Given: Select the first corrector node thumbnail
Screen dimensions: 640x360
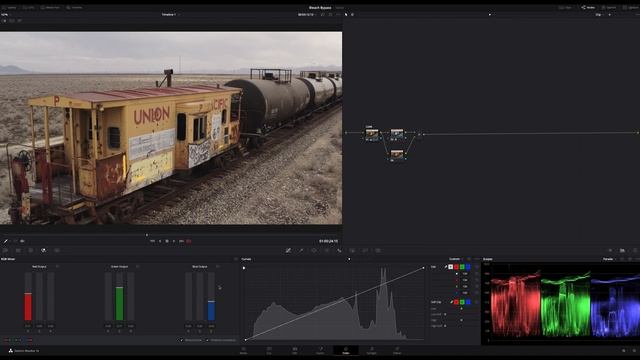Looking at the screenshot, I should [371, 134].
